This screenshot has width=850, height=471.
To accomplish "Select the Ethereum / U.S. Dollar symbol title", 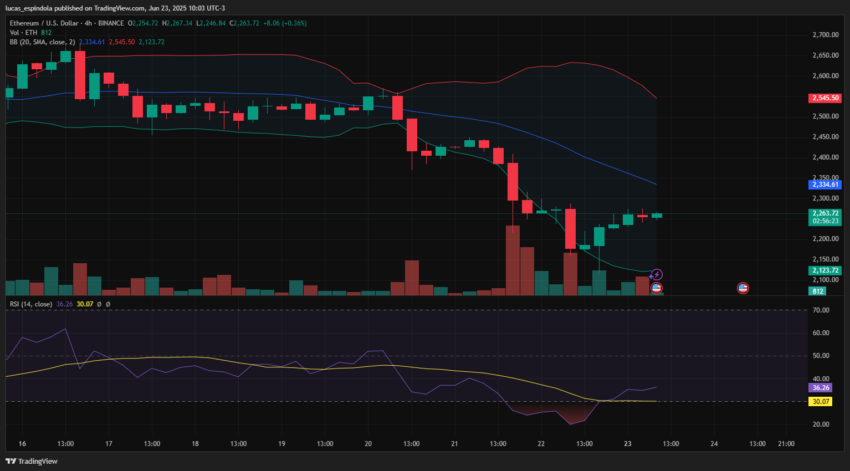I will [x=44, y=23].
